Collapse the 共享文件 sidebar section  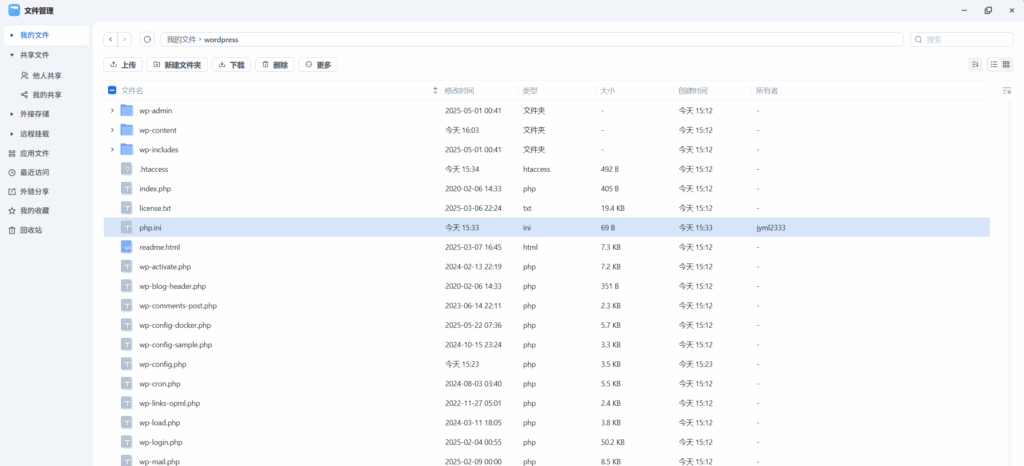point(11,55)
